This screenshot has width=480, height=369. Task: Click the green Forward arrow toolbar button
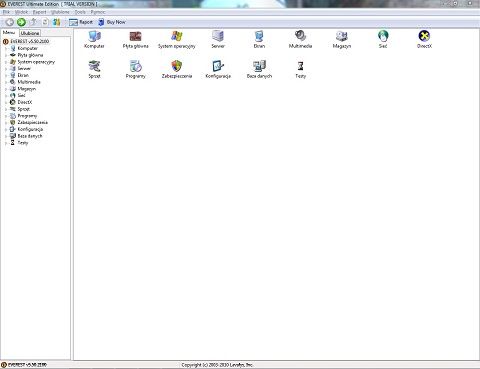[x=21, y=22]
